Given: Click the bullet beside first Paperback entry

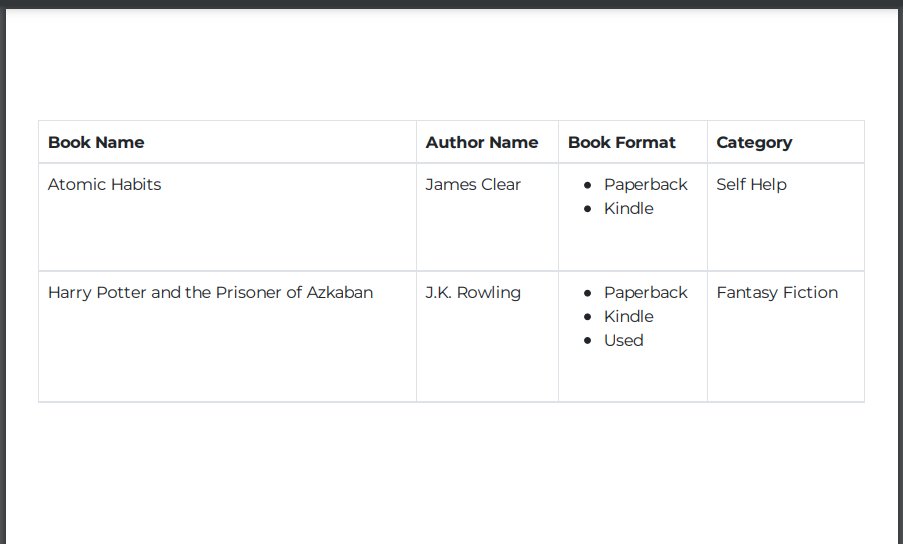Looking at the screenshot, I should (x=587, y=185).
